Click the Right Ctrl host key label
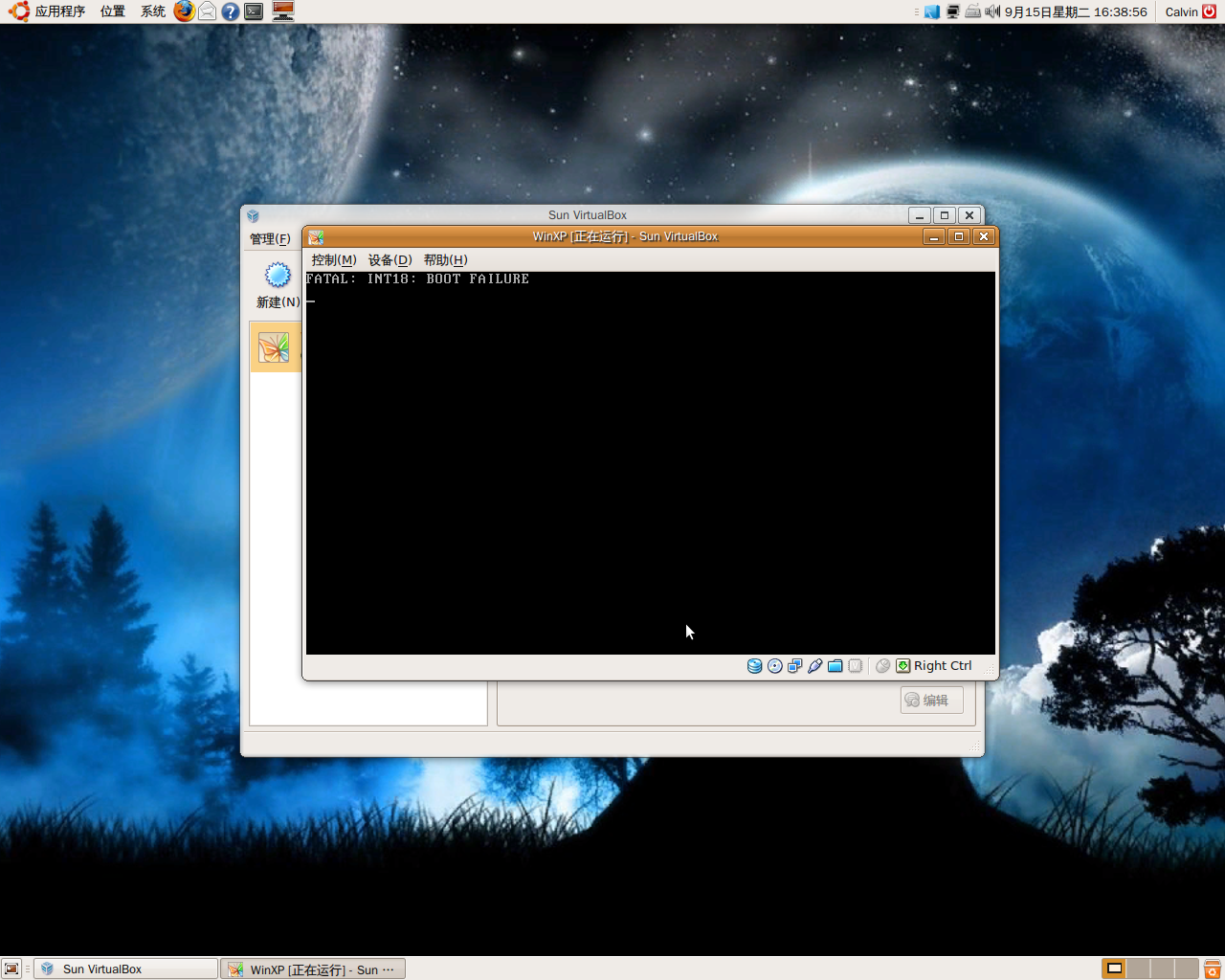1225x980 pixels. pyautogui.click(x=943, y=666)
